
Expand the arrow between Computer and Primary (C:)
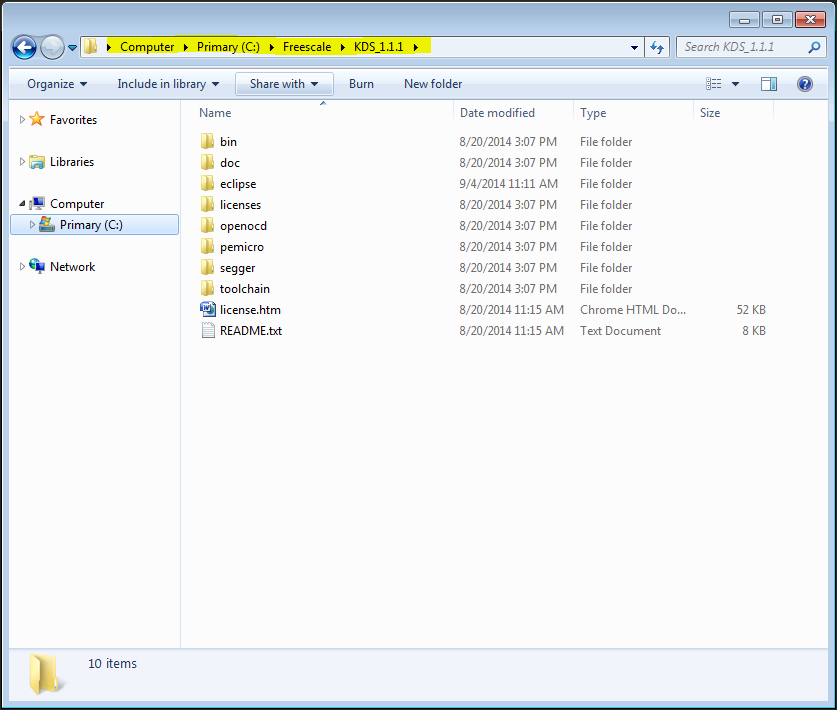pos(185,48)
